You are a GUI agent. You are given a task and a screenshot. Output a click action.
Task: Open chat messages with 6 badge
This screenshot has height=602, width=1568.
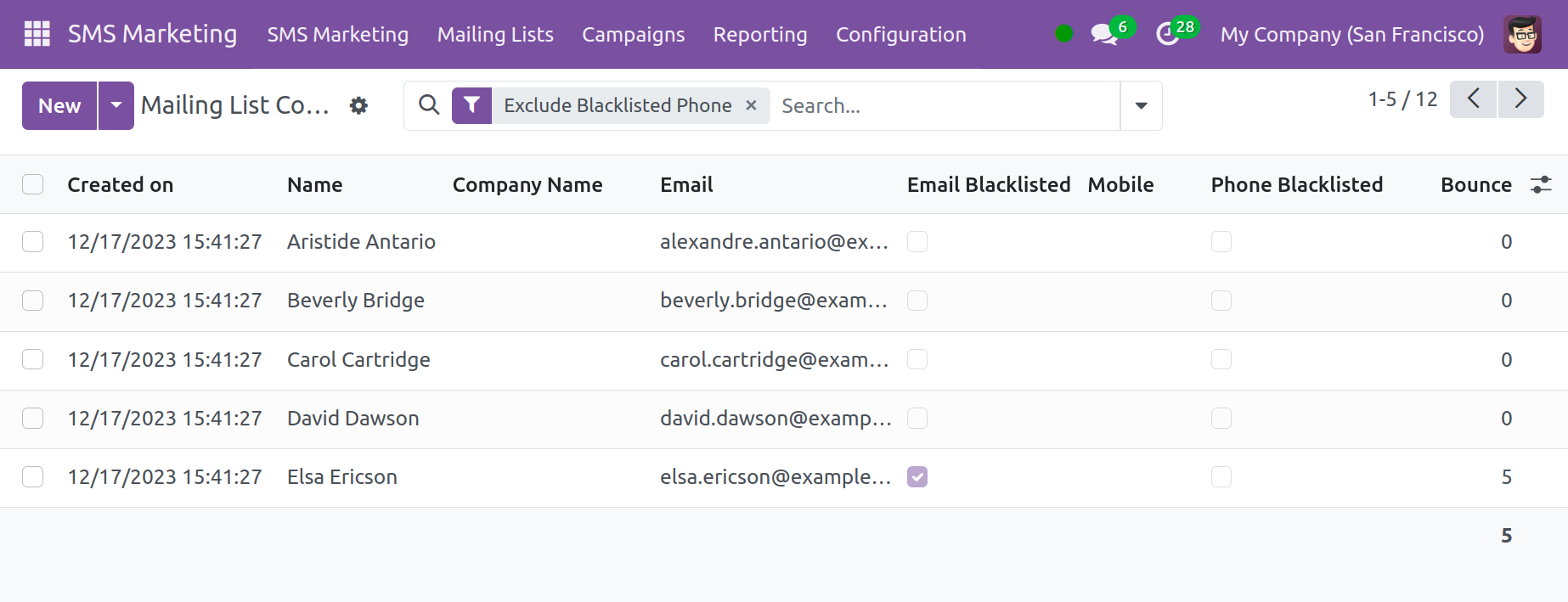(x=1104, y=34)
